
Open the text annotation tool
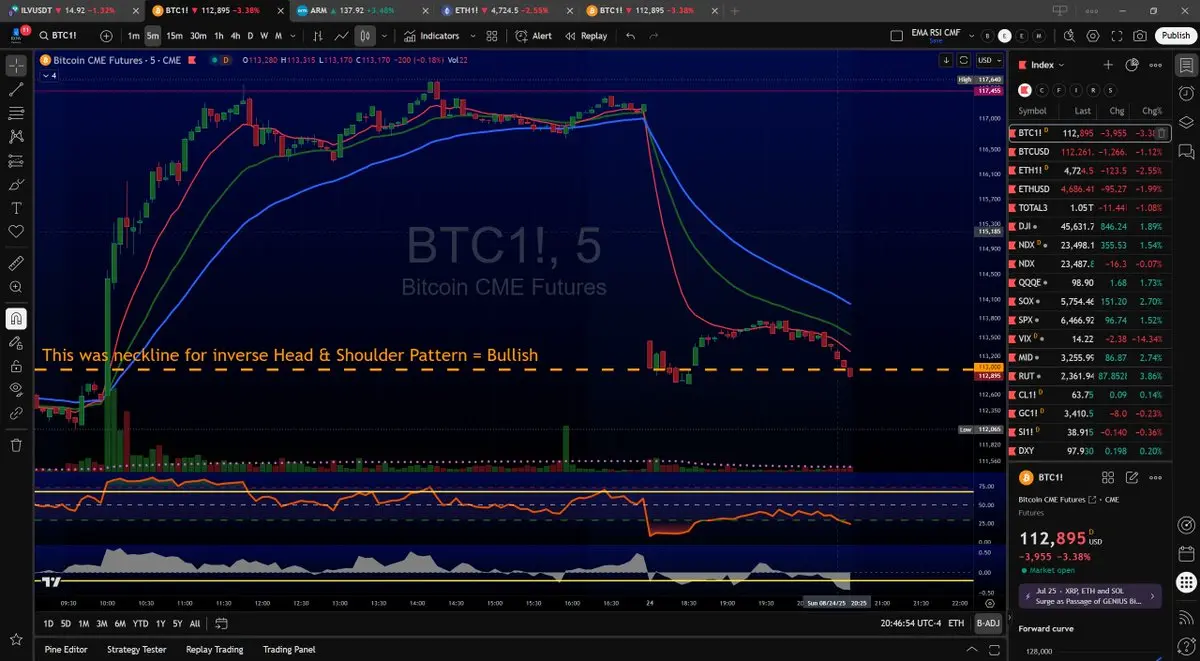pyautogui.click(x=16, y=209)
